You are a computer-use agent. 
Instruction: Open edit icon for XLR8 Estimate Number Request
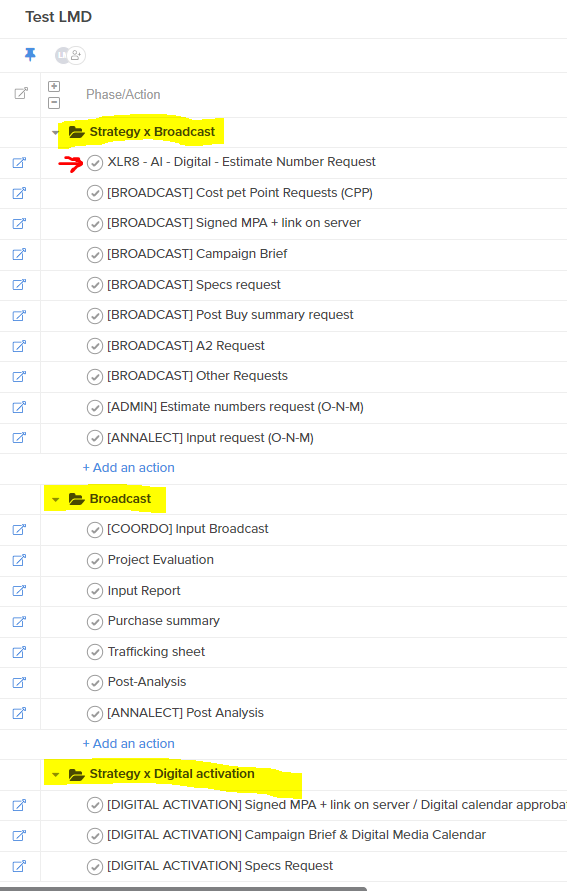(x=19, y=163)
